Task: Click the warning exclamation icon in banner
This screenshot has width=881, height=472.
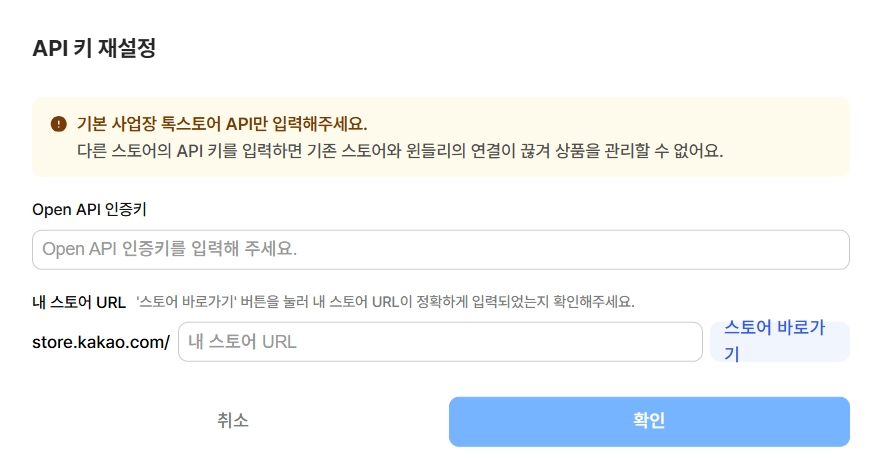Action: pos(58,125)
